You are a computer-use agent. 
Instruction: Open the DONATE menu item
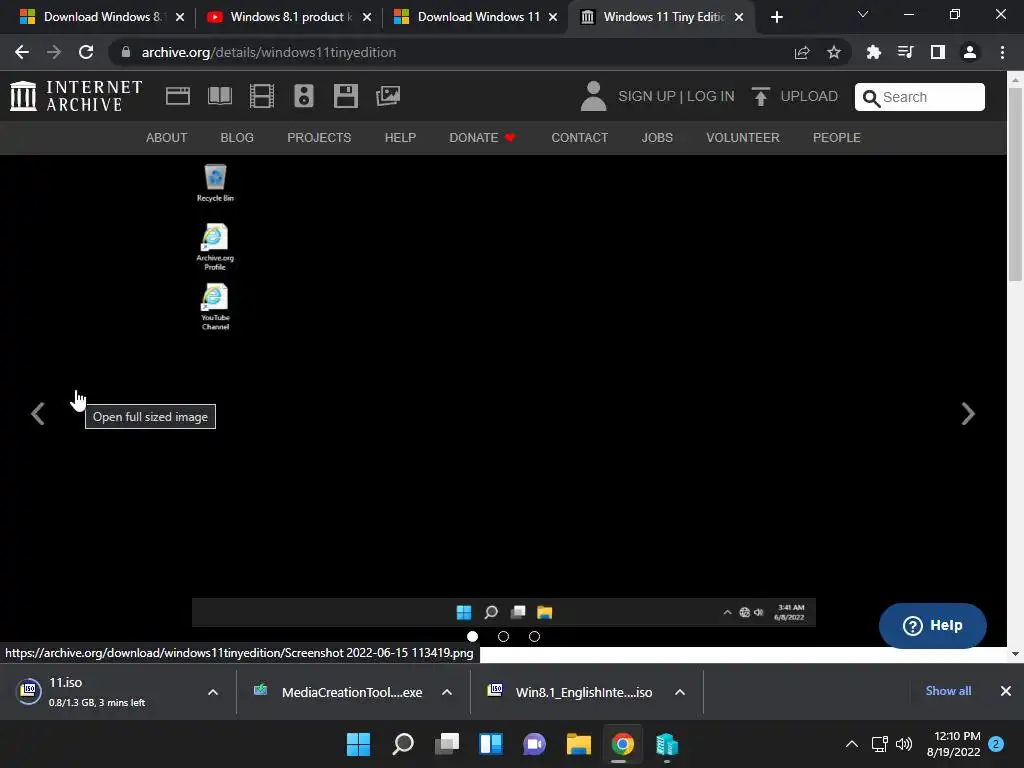coord(483,138)
